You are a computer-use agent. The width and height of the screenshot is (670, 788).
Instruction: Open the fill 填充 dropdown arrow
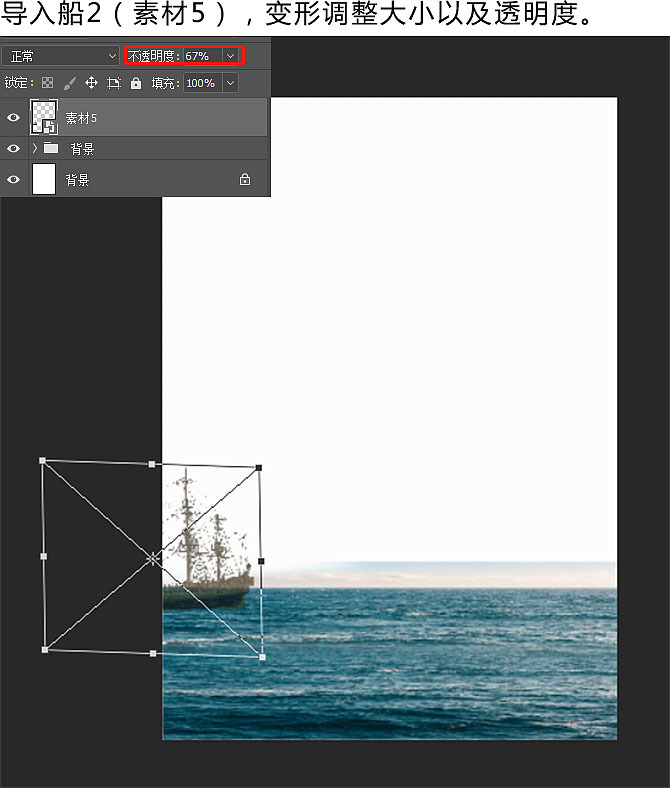[x=231, y=83]
